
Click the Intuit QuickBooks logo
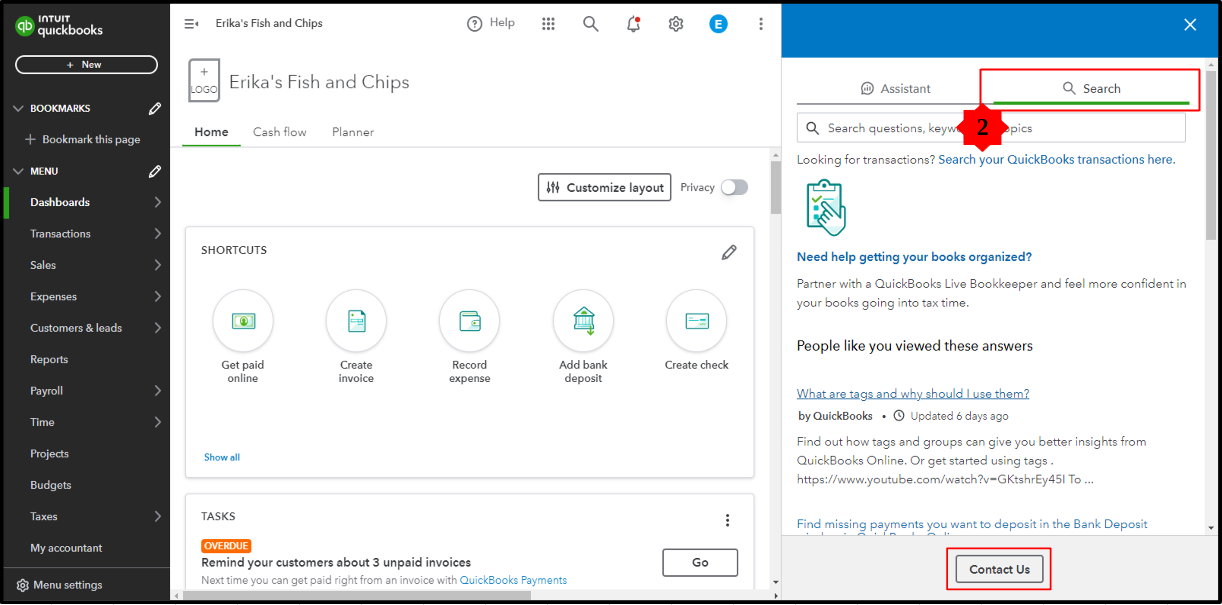pyautogui.click(x=59, y=26)
